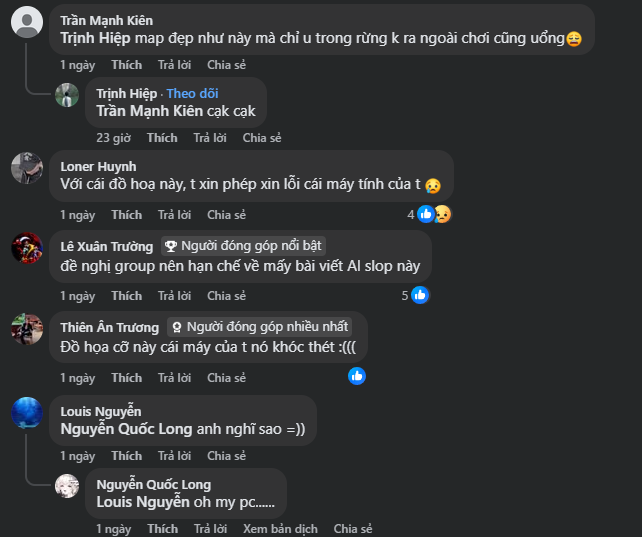
Task: Open Lê Xuân Trường's avatar
Action: (x=27, y=248)
